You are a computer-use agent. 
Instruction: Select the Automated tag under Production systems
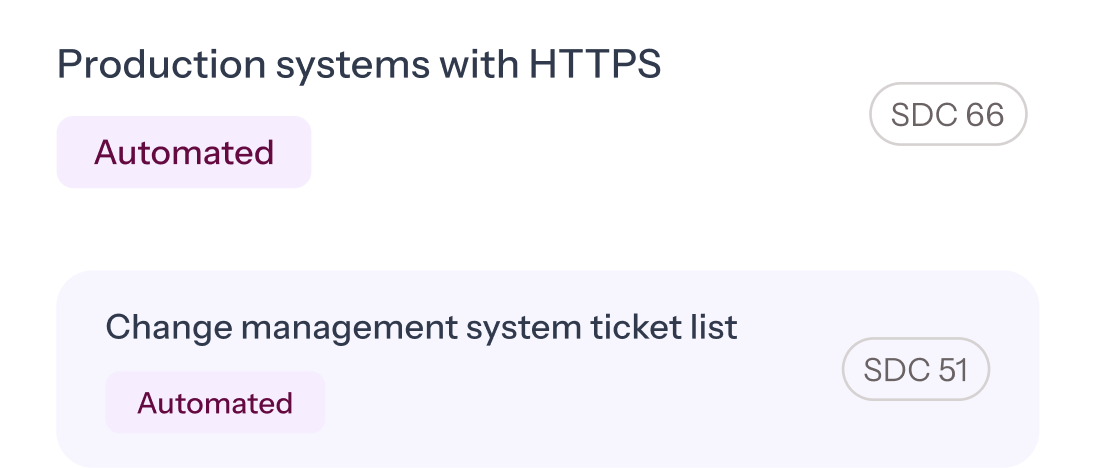[x=184, y=153]
